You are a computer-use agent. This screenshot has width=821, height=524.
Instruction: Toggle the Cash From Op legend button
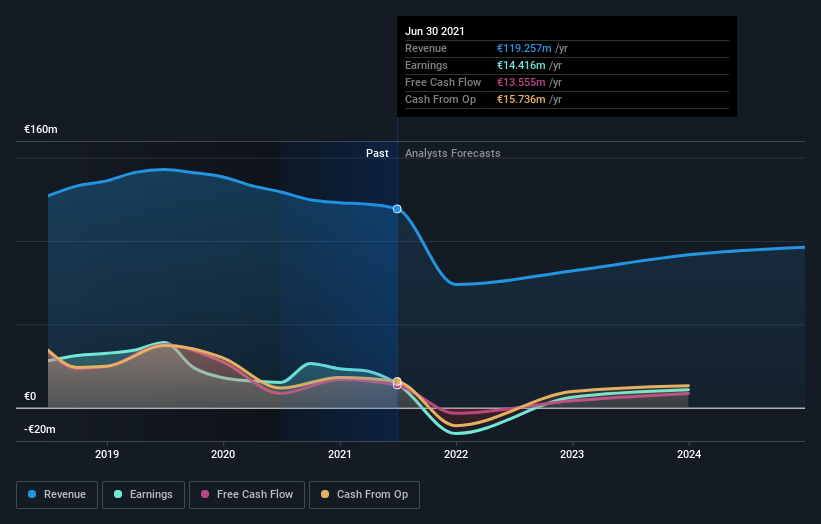364,495
